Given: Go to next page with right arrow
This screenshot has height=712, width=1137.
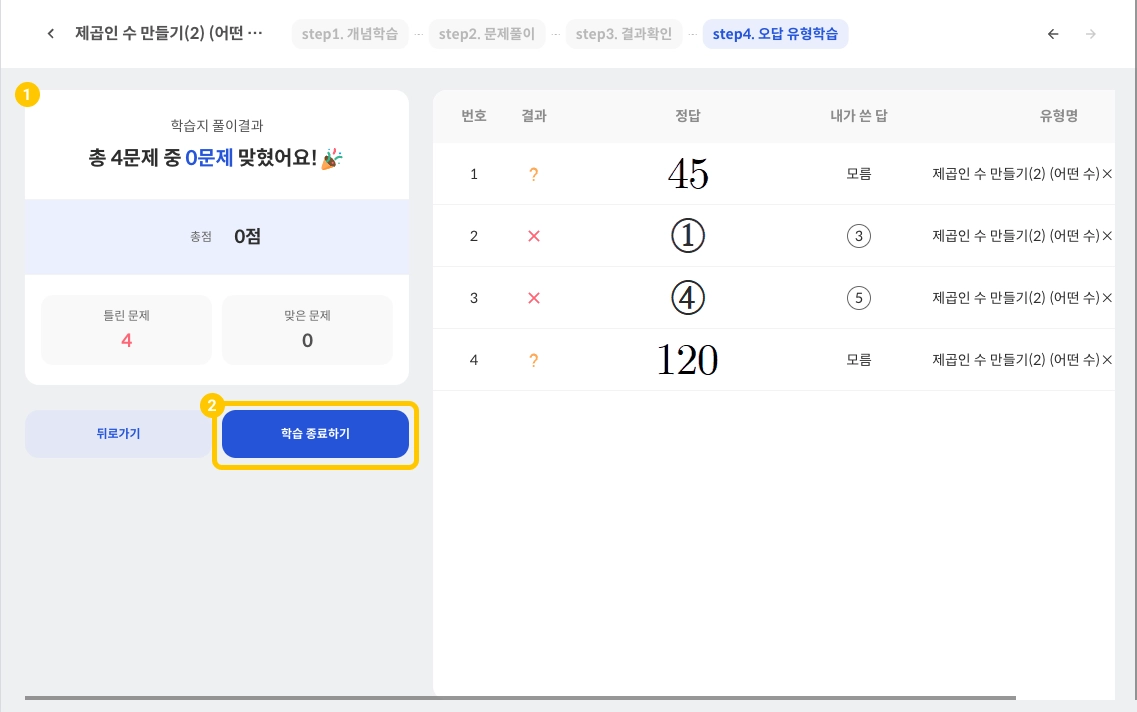Looking at the screenshot, I should coord(1091,34).
